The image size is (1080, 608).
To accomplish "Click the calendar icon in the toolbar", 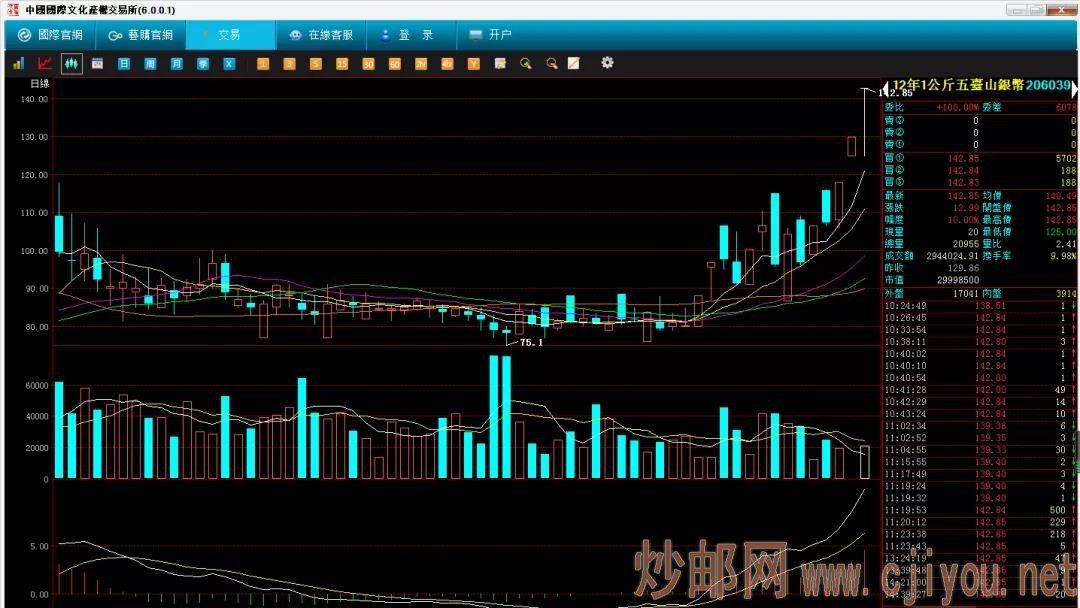I will (x=97, y=63).
